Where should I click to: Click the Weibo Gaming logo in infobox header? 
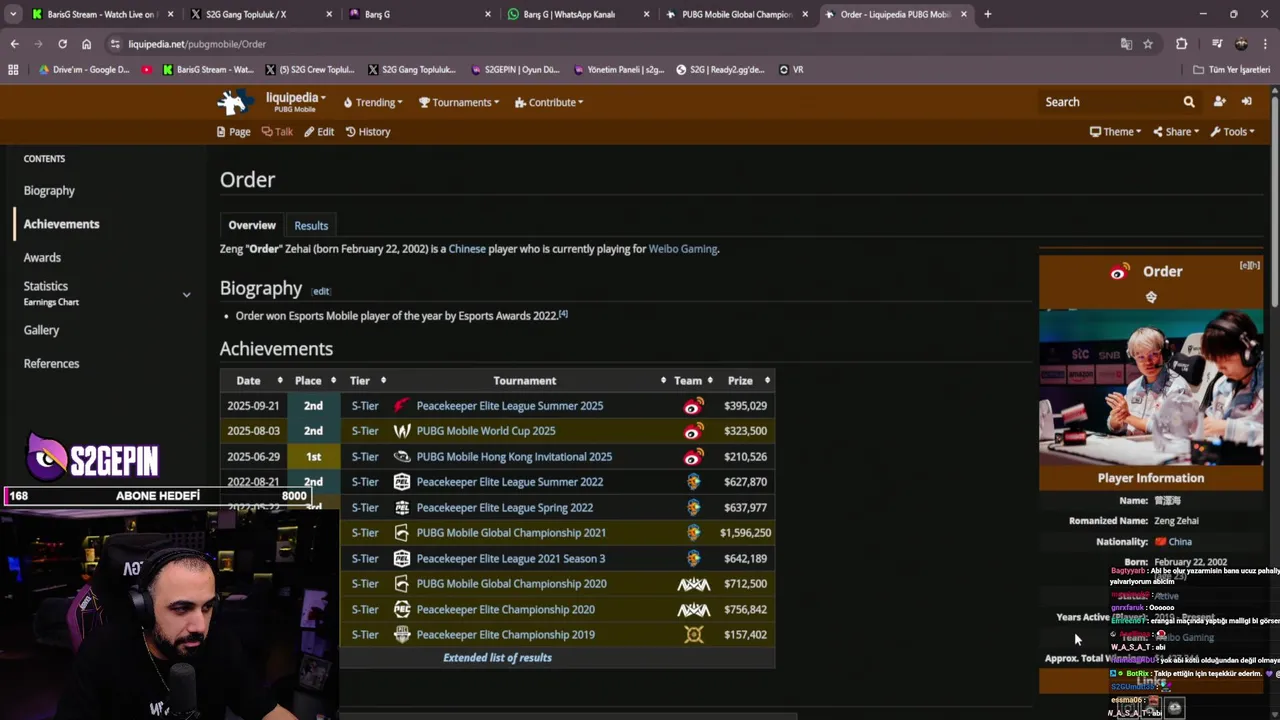click(1119, 271)
